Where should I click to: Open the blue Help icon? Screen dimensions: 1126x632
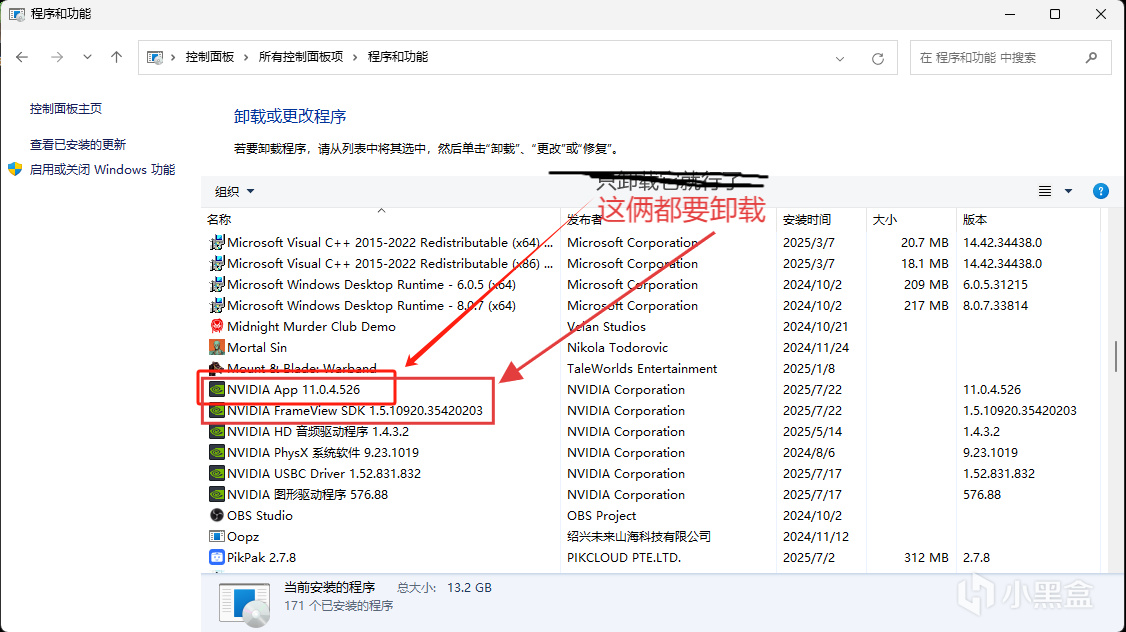[1100, 191]
